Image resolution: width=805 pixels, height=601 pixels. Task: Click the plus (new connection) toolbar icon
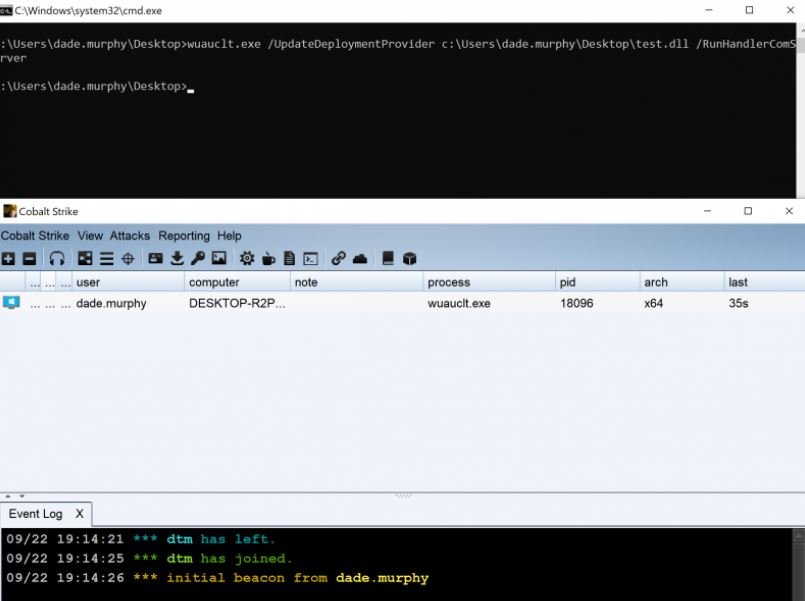pyautogui.click(x=8, y=259)
